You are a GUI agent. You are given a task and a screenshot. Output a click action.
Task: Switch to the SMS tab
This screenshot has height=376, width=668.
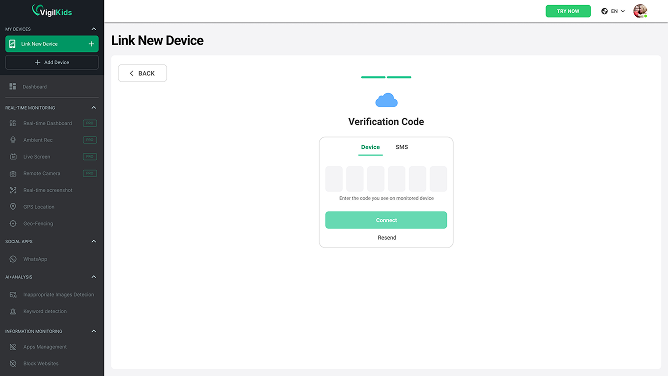click(x=402, y=147)
